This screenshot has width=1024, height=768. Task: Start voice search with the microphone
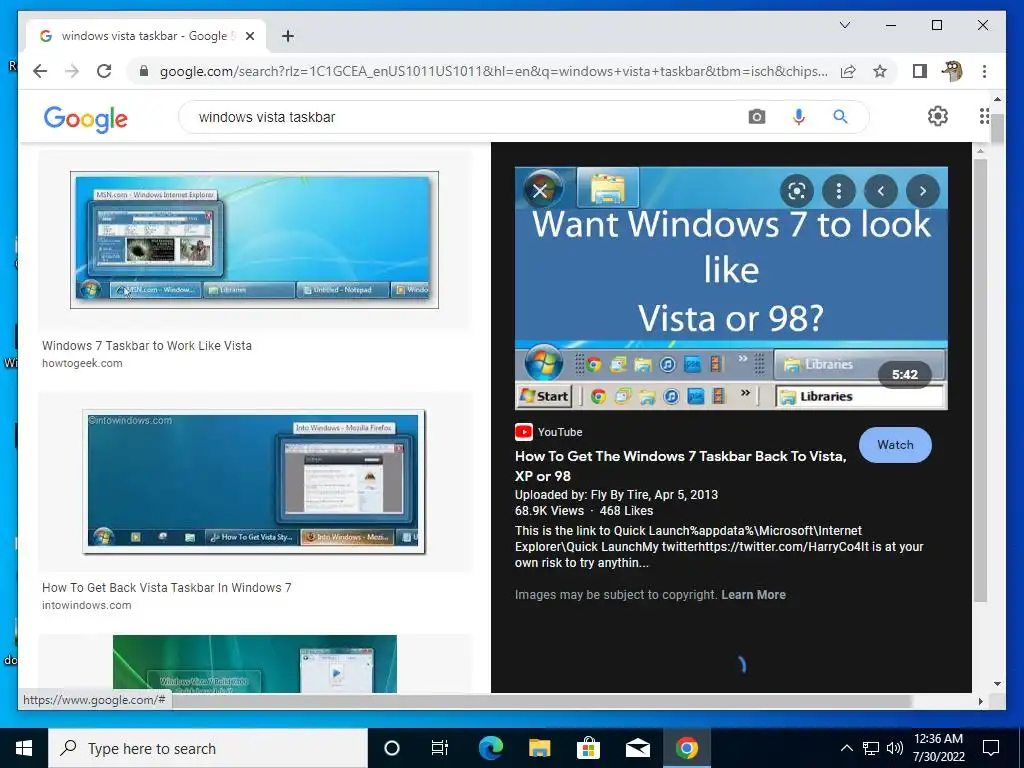tap(799, 117)
